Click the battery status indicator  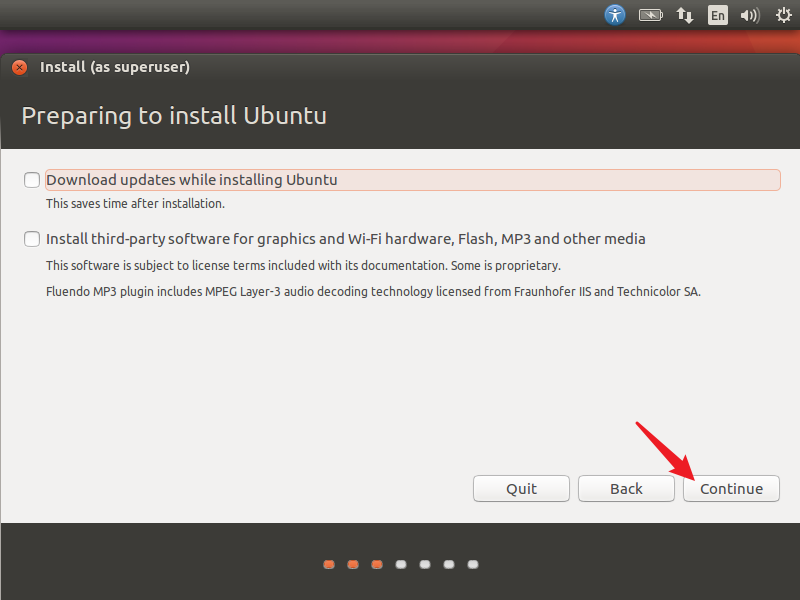pyautogui.click(x=651, y=15)
